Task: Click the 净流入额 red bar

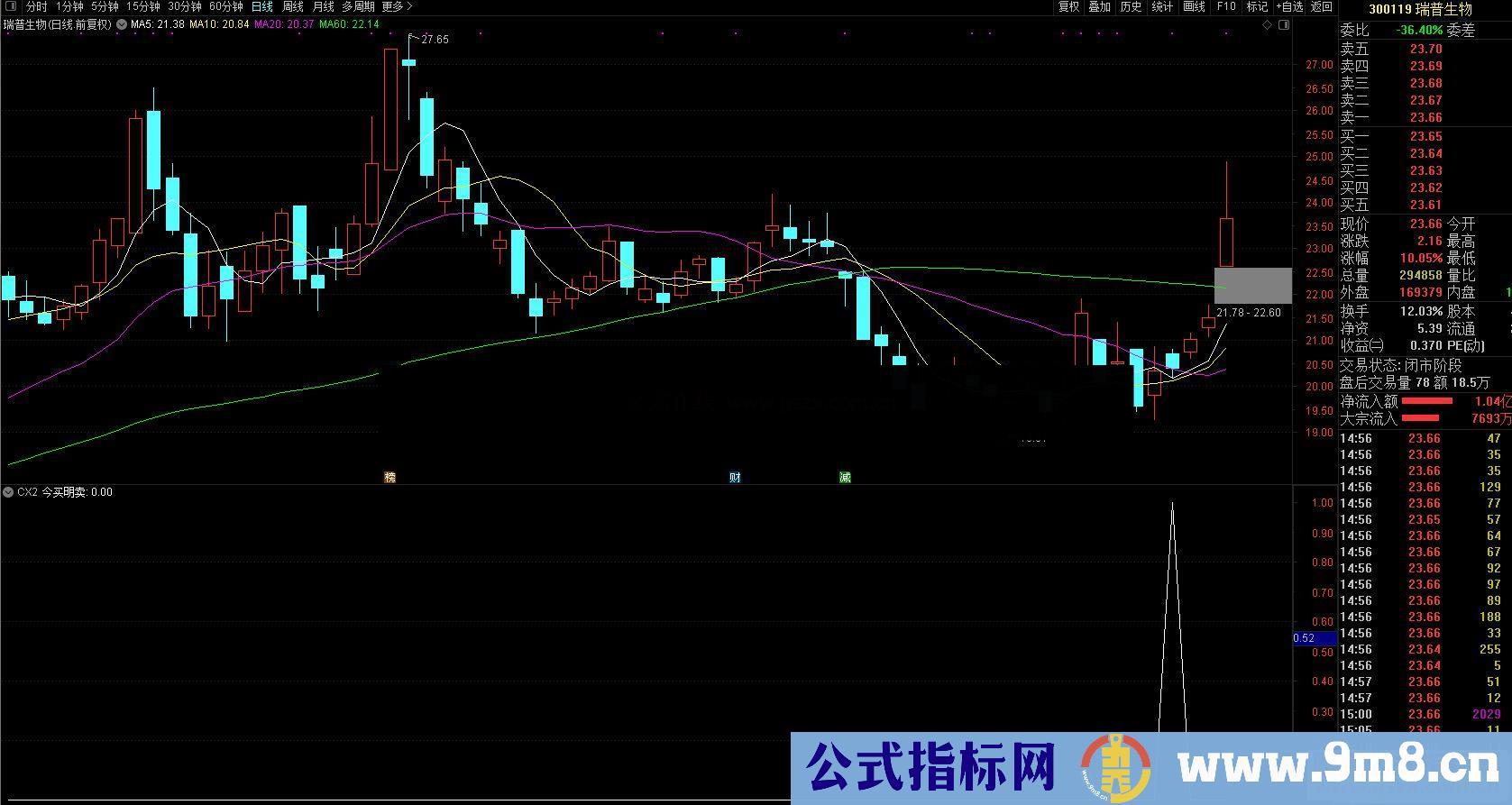Action: (1426, 401)
